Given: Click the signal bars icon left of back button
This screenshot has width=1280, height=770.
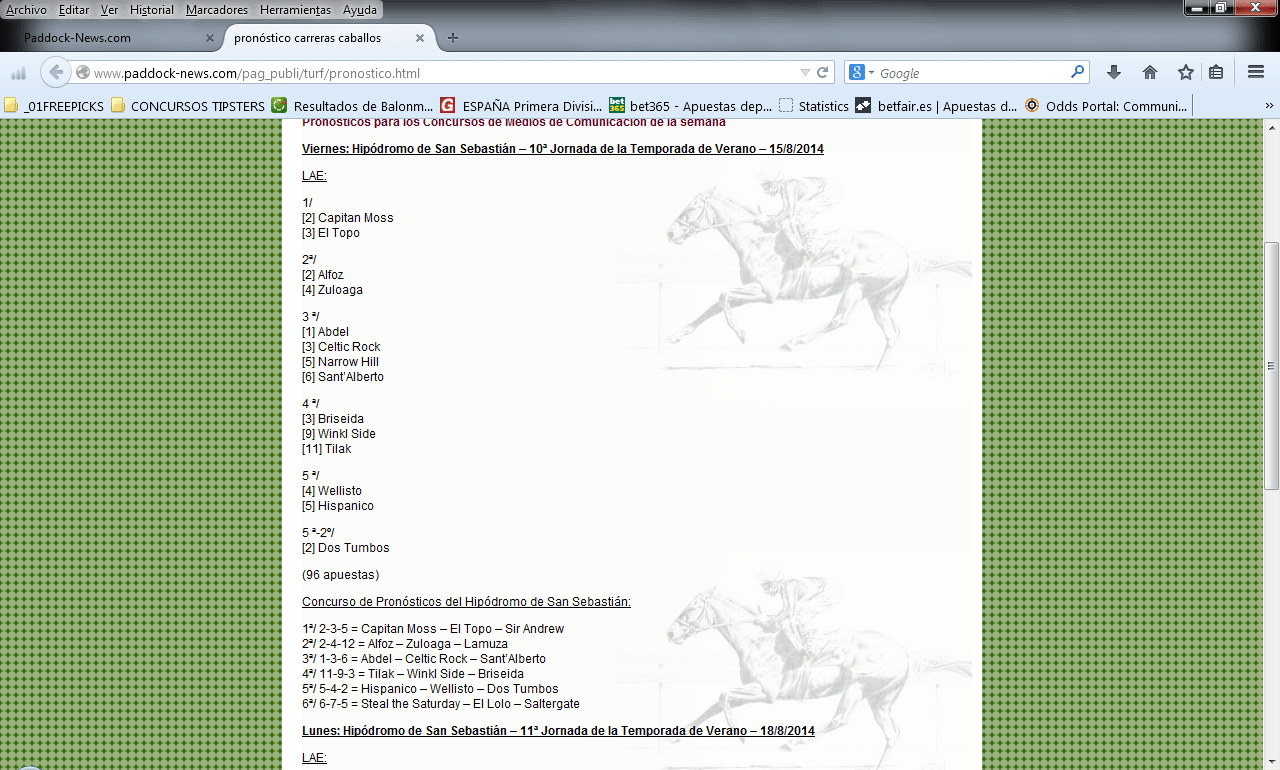Looking at the screenshot, I should click(x=18, y=73).
